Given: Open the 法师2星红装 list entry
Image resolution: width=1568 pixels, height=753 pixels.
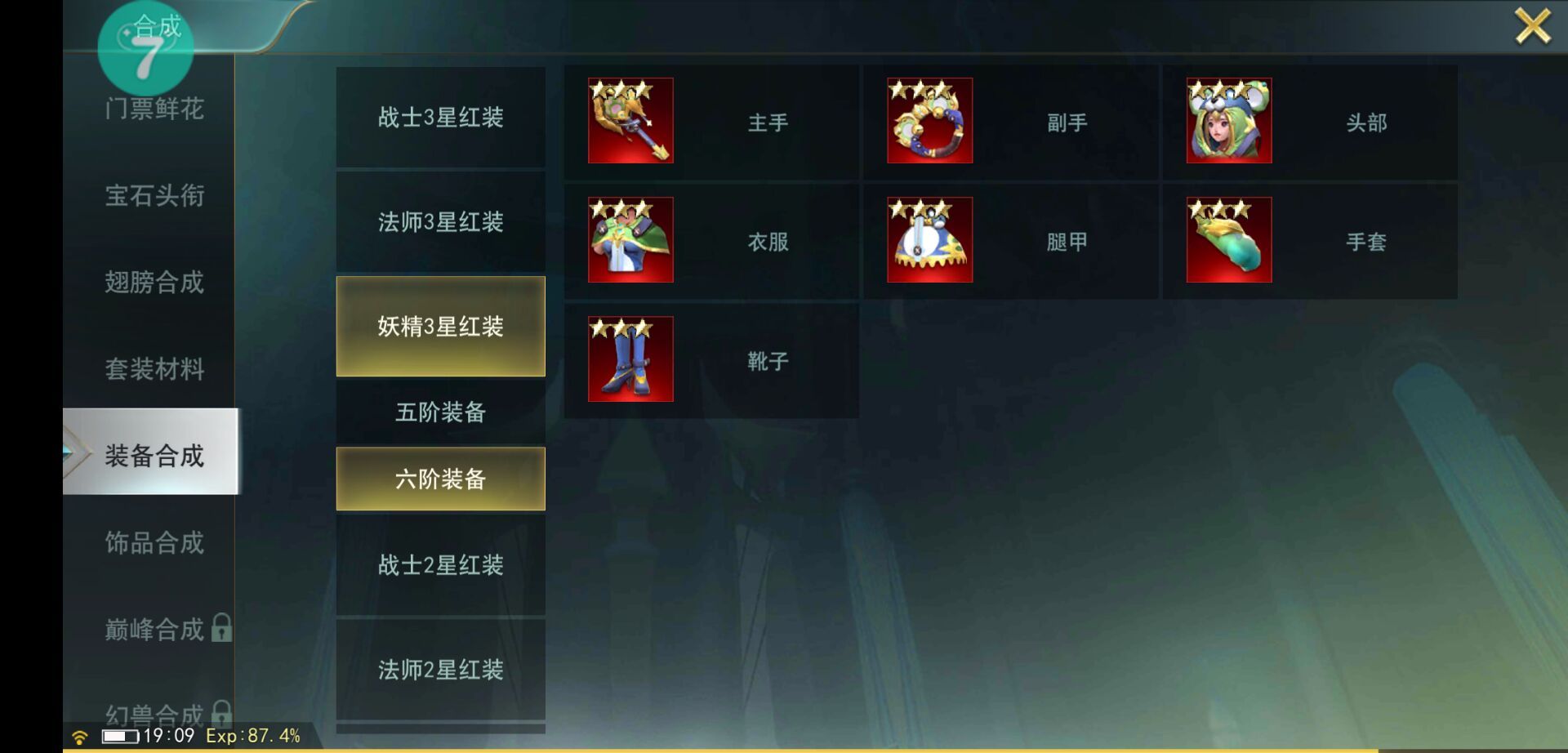Looking at the screenshot, I should (441, 670).
